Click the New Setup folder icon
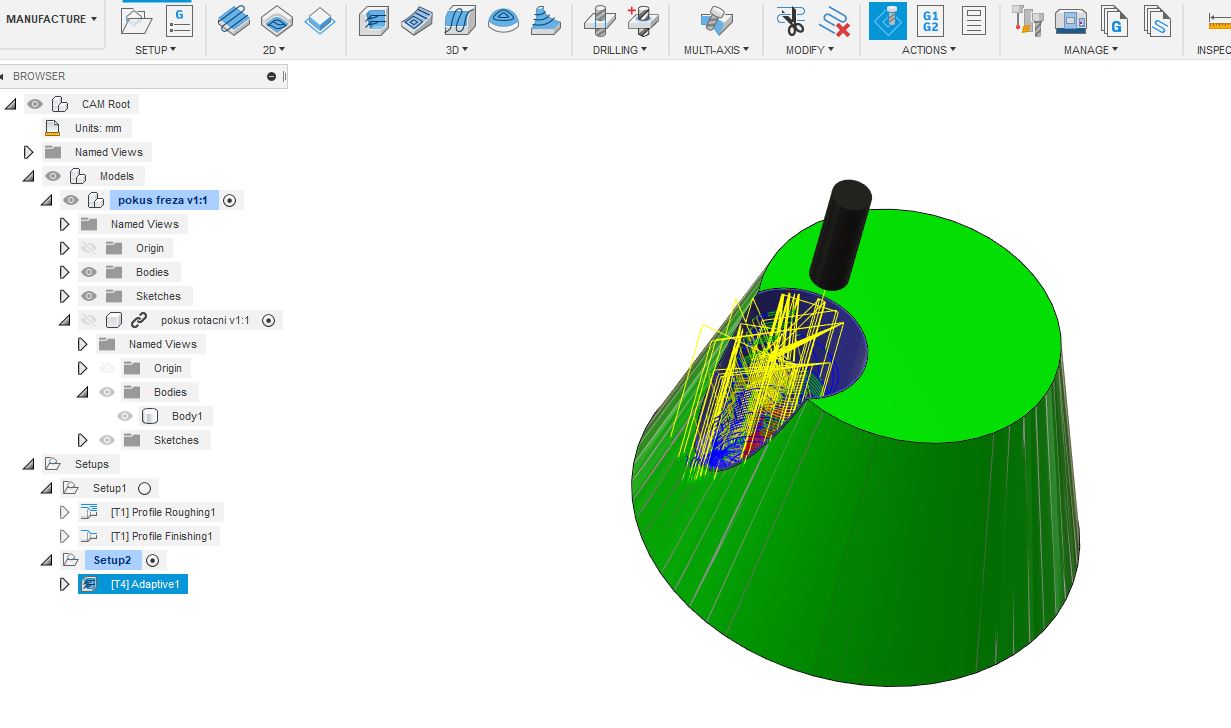Image resolution: width=1231 pixels, height=728 pixels. click(x=137, y=20)
